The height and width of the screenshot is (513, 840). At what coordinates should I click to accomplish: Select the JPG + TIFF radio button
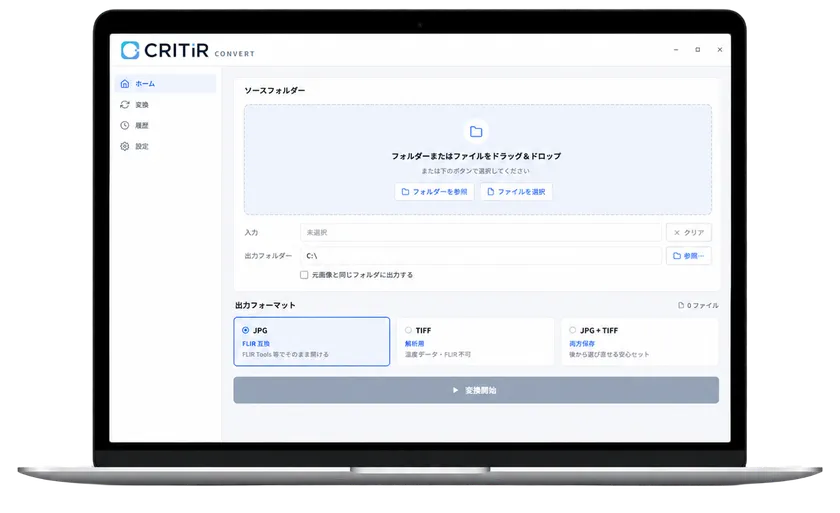pyautogui.click(x=573, y=330)
